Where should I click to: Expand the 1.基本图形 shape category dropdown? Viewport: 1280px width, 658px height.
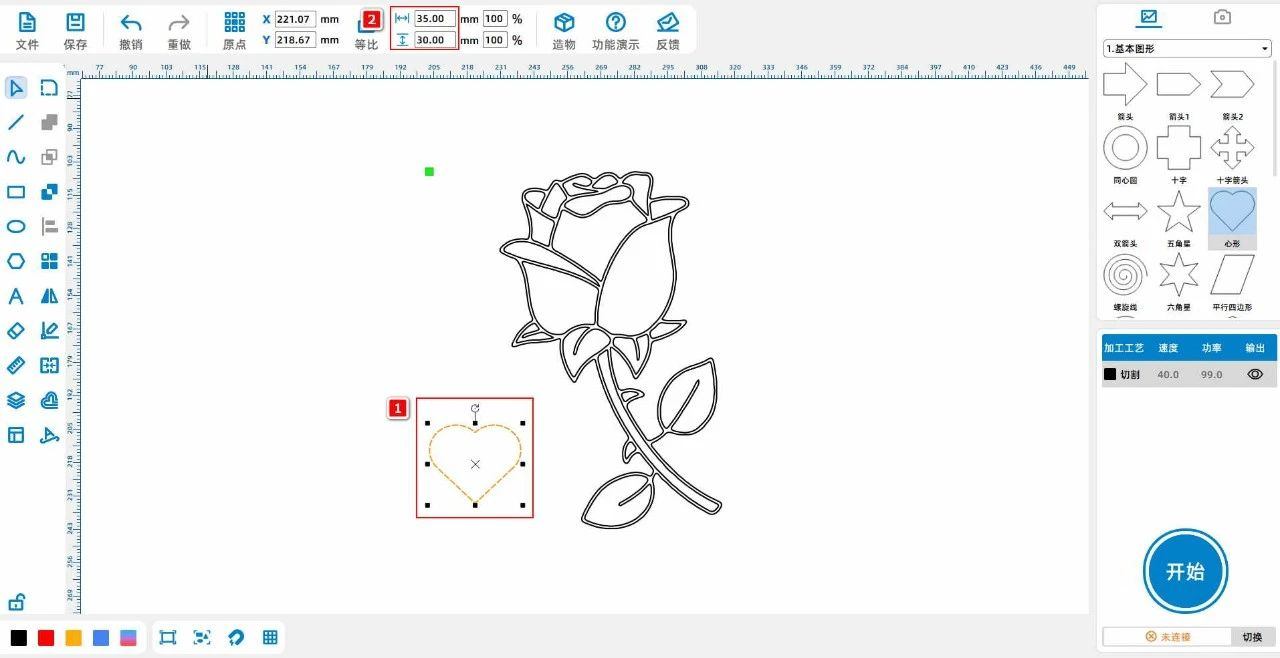tap(1187, 48)
